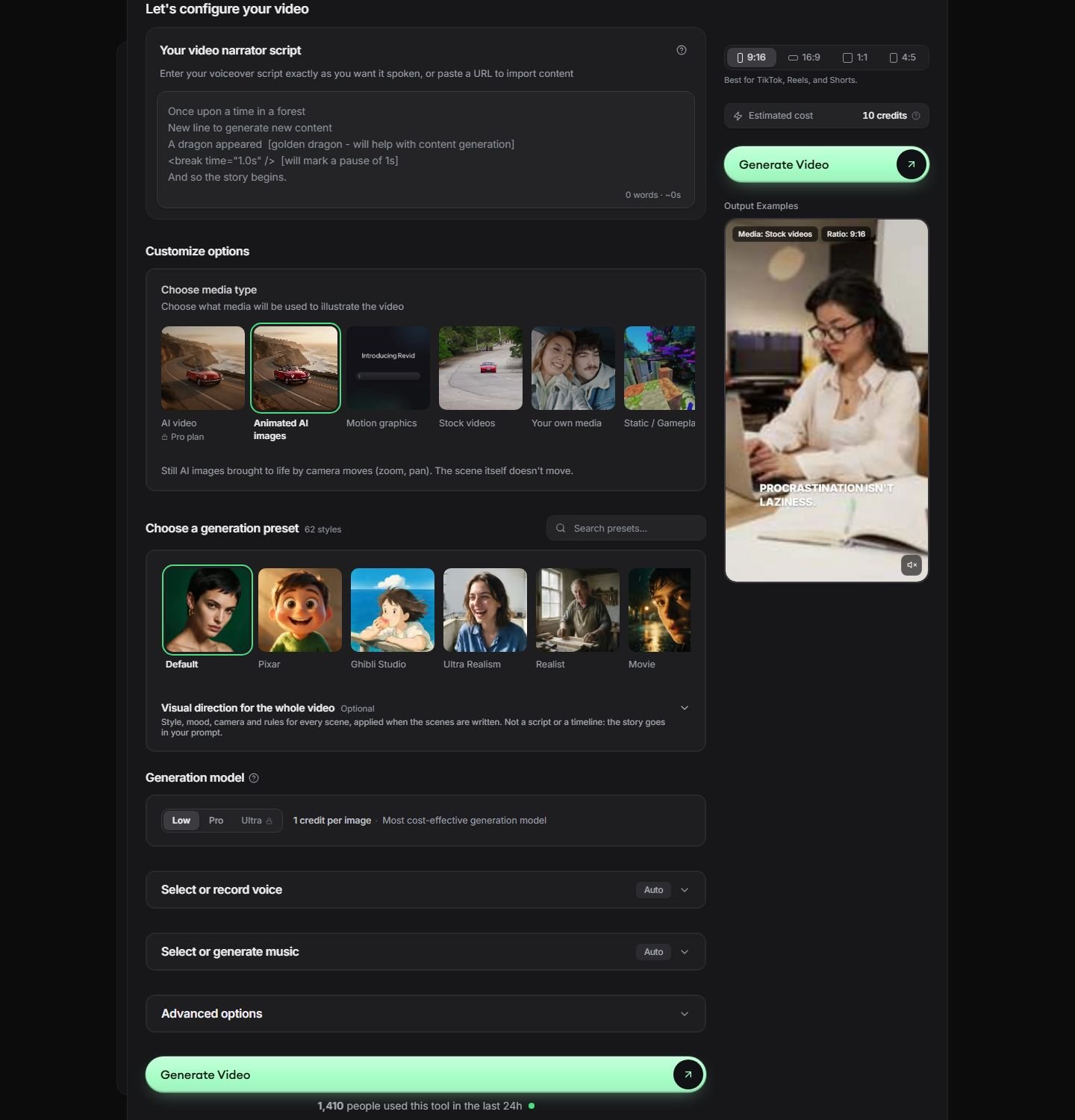Screen dimensions: 1075x1120
Task: Choose the AI video media type
Action: click(203, 368)
